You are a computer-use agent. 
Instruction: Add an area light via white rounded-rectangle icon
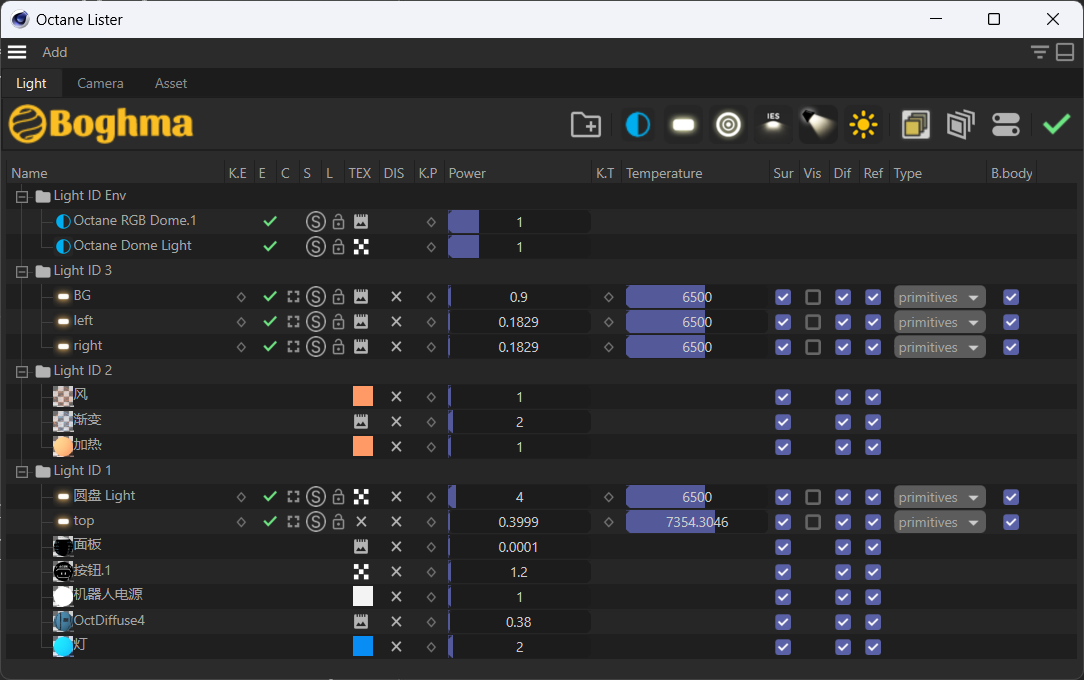(683, 125)
